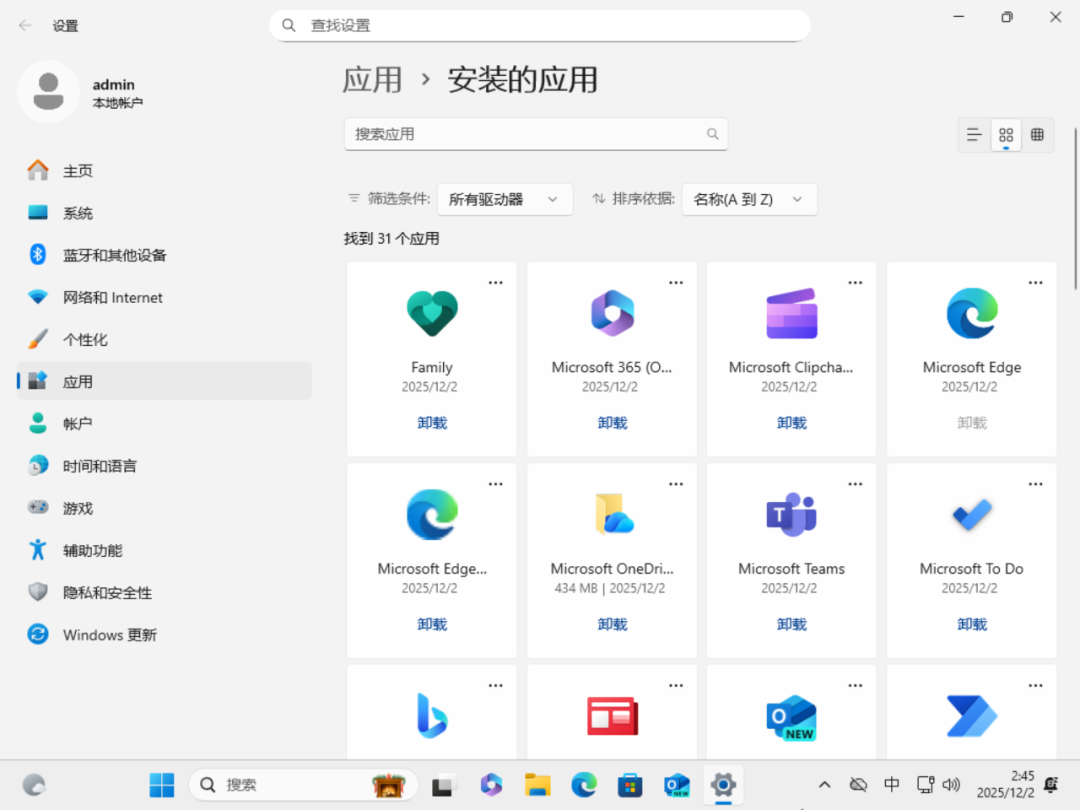Click the Microsoft To Do checkmark icon

972,515
